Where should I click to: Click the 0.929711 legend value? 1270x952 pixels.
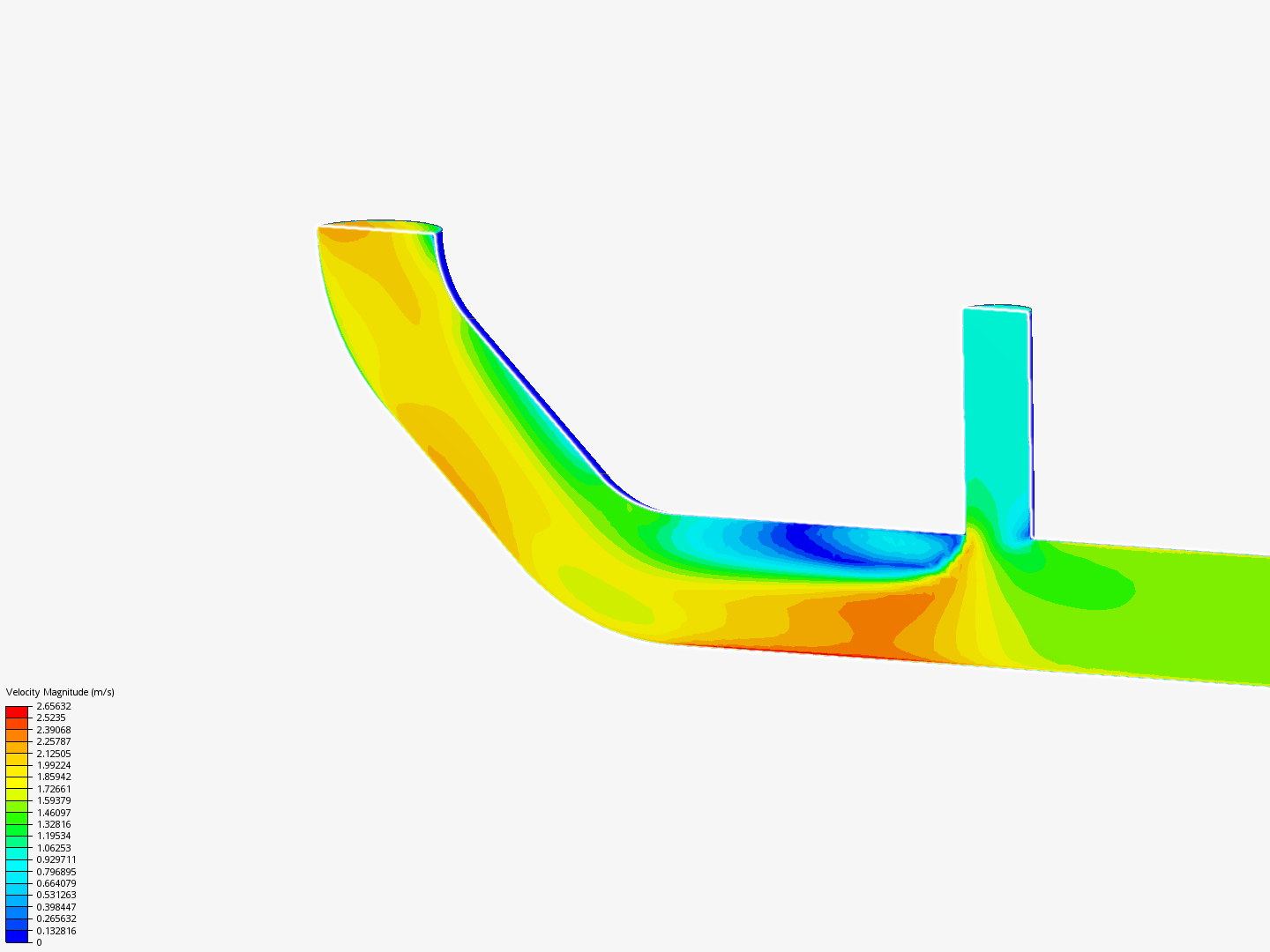pos(56,859)
